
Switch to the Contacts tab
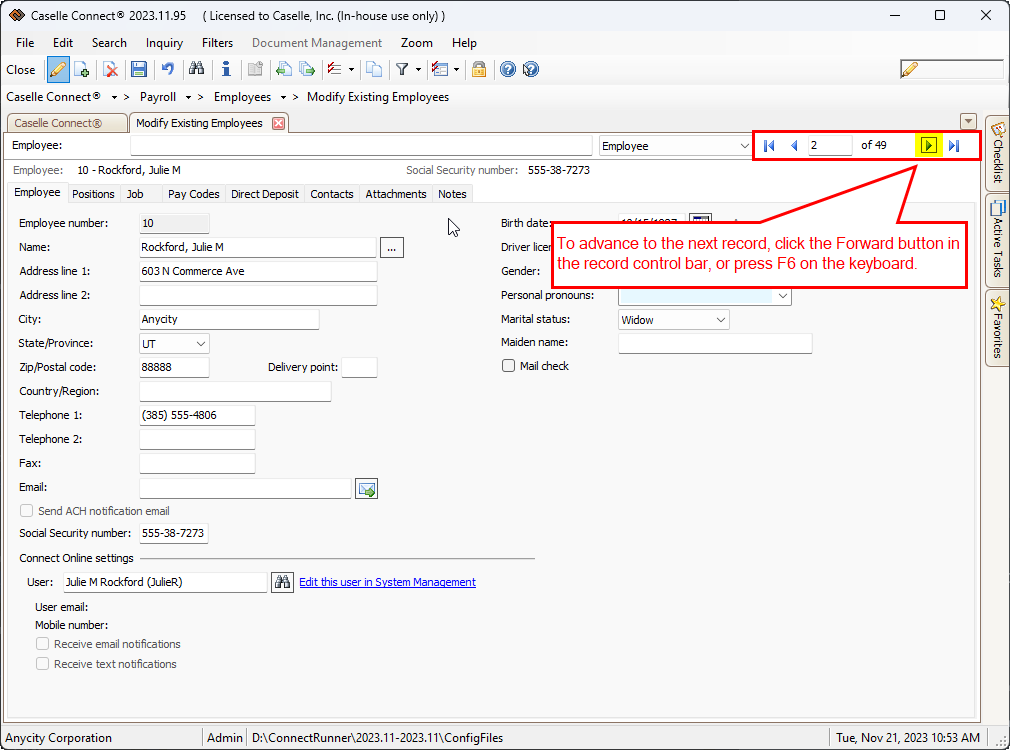pos(332,194)
